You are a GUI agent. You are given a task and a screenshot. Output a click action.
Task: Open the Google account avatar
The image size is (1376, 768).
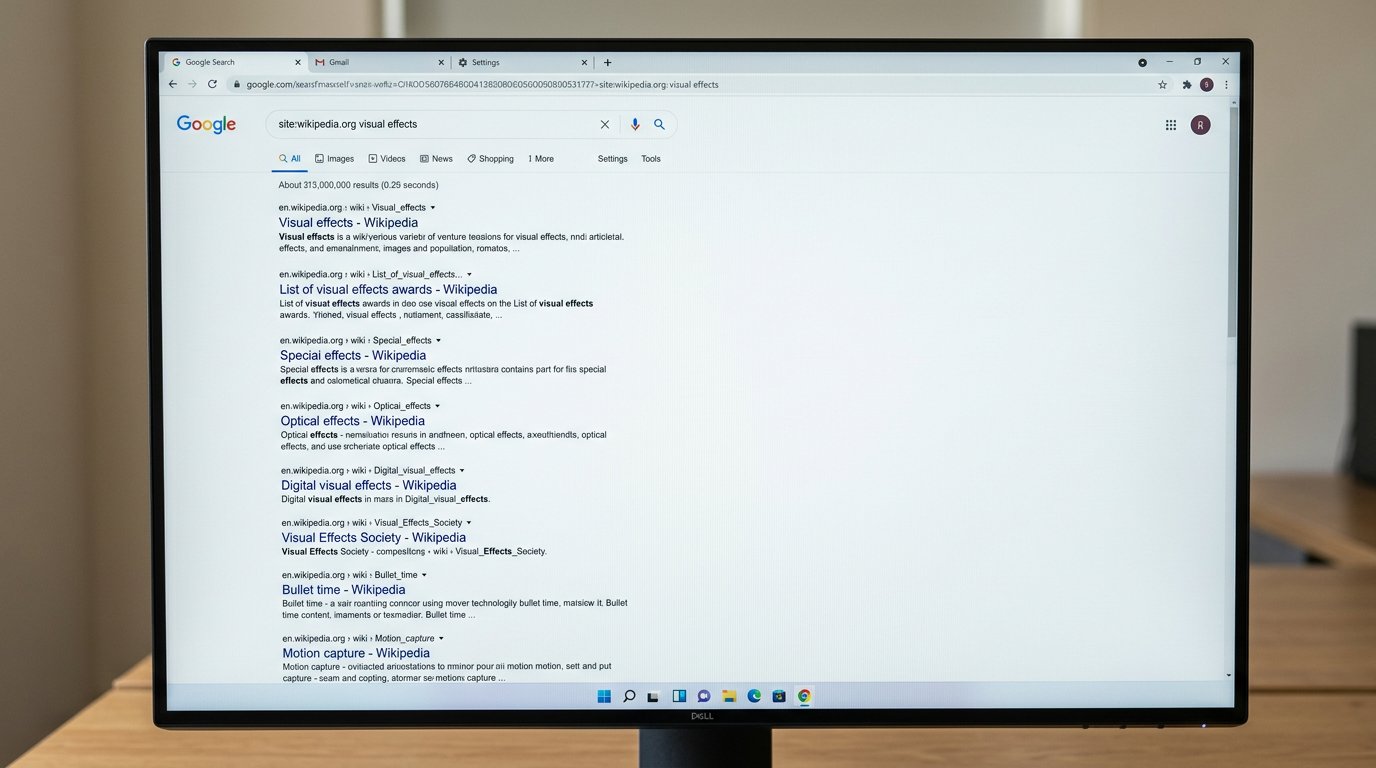pos(1201,125)
